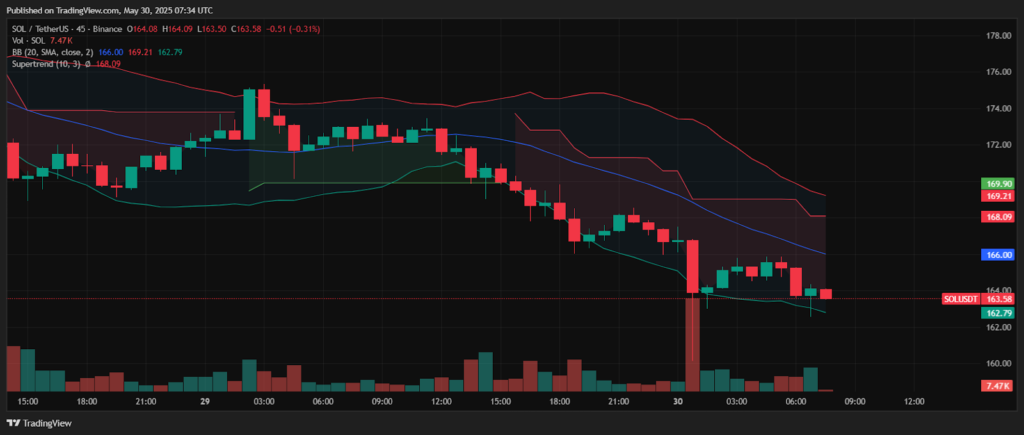This screenshot has height=435, width=1024.
Task: Click the SOLUSDT symbol tag on price axis
Action: 962,299
